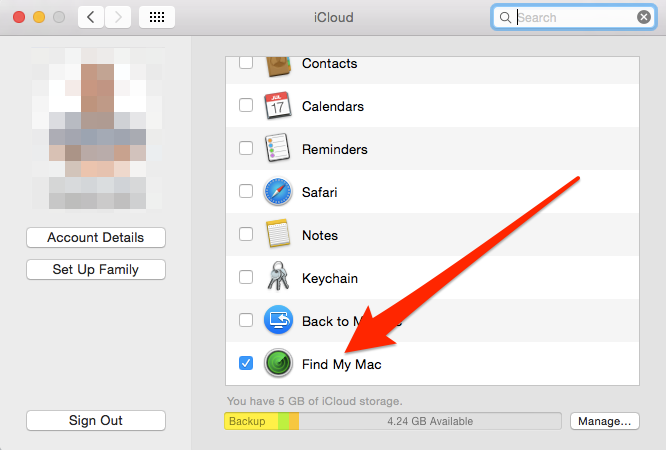Open Account Details
Viewport: 666px width, 450px height.
(96, 238)
